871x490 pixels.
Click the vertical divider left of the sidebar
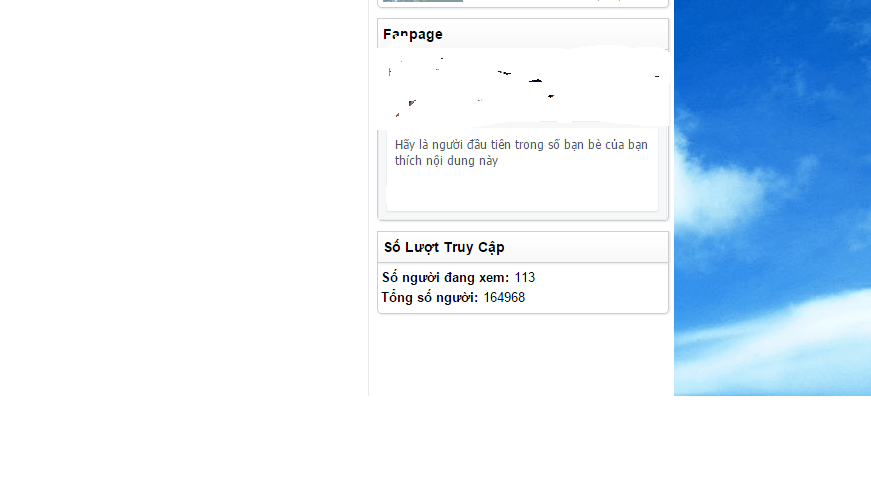coord(368,198)
